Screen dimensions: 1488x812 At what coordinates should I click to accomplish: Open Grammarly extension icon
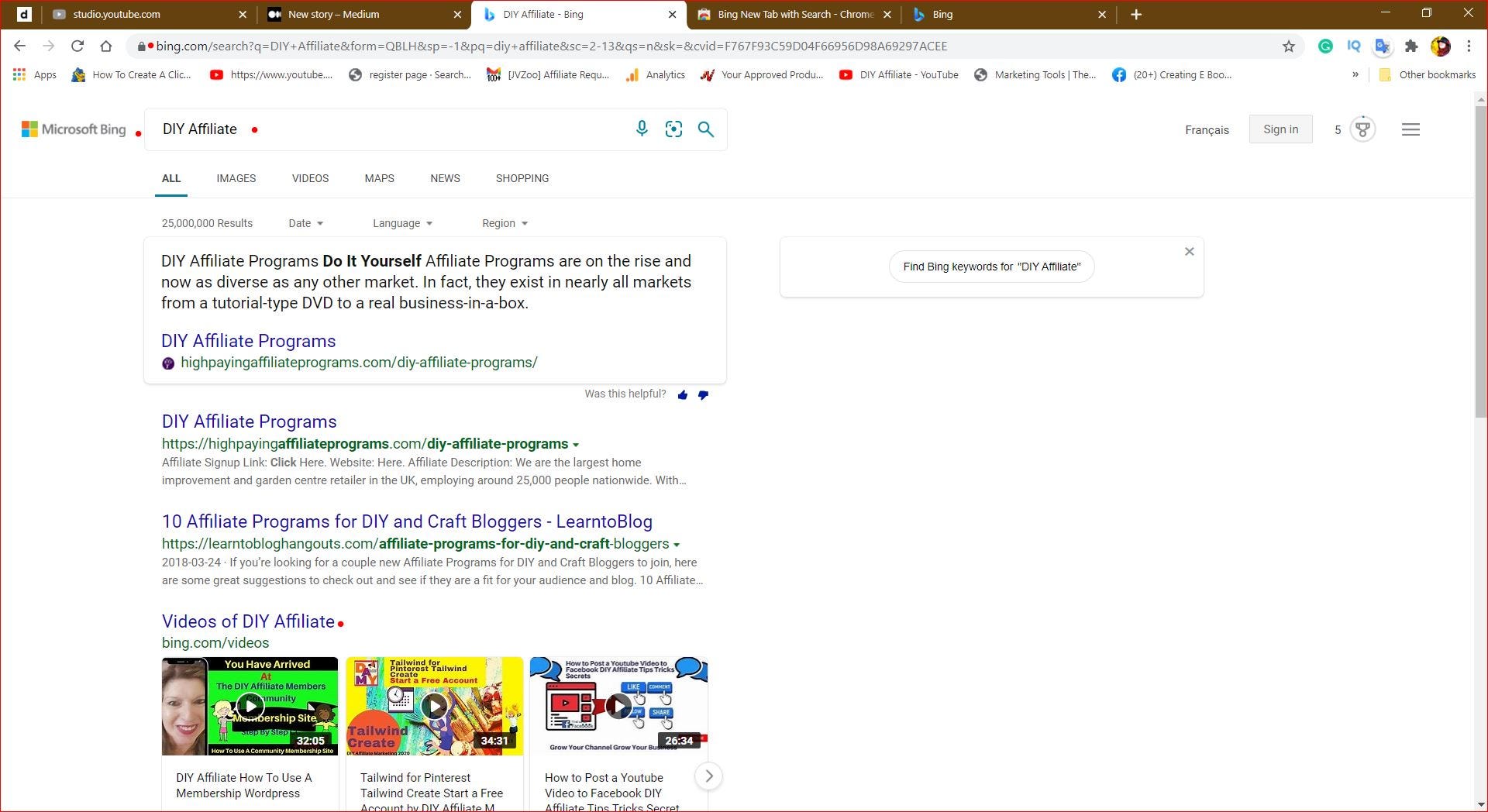(1325, 46)
